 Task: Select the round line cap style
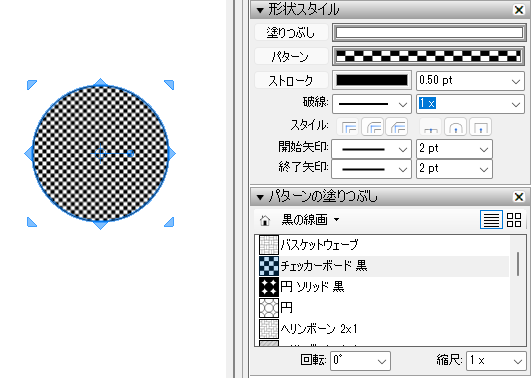pyautogui.click(x=455, y=127)
